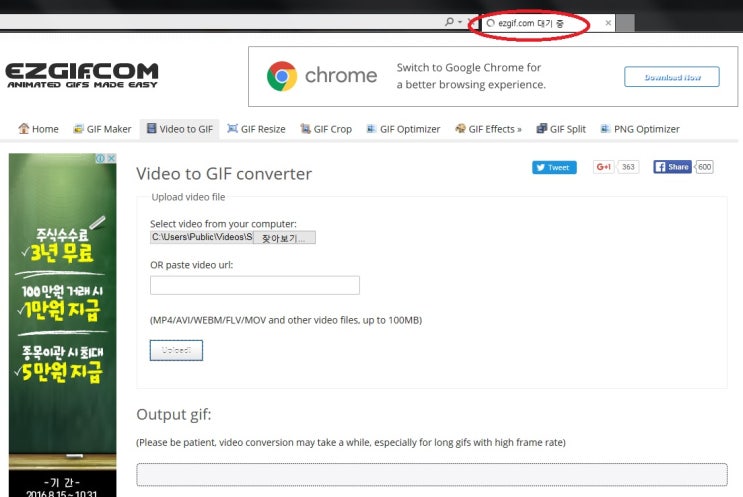Click the Switch to Google Chrome banner text

coord(471,76)
